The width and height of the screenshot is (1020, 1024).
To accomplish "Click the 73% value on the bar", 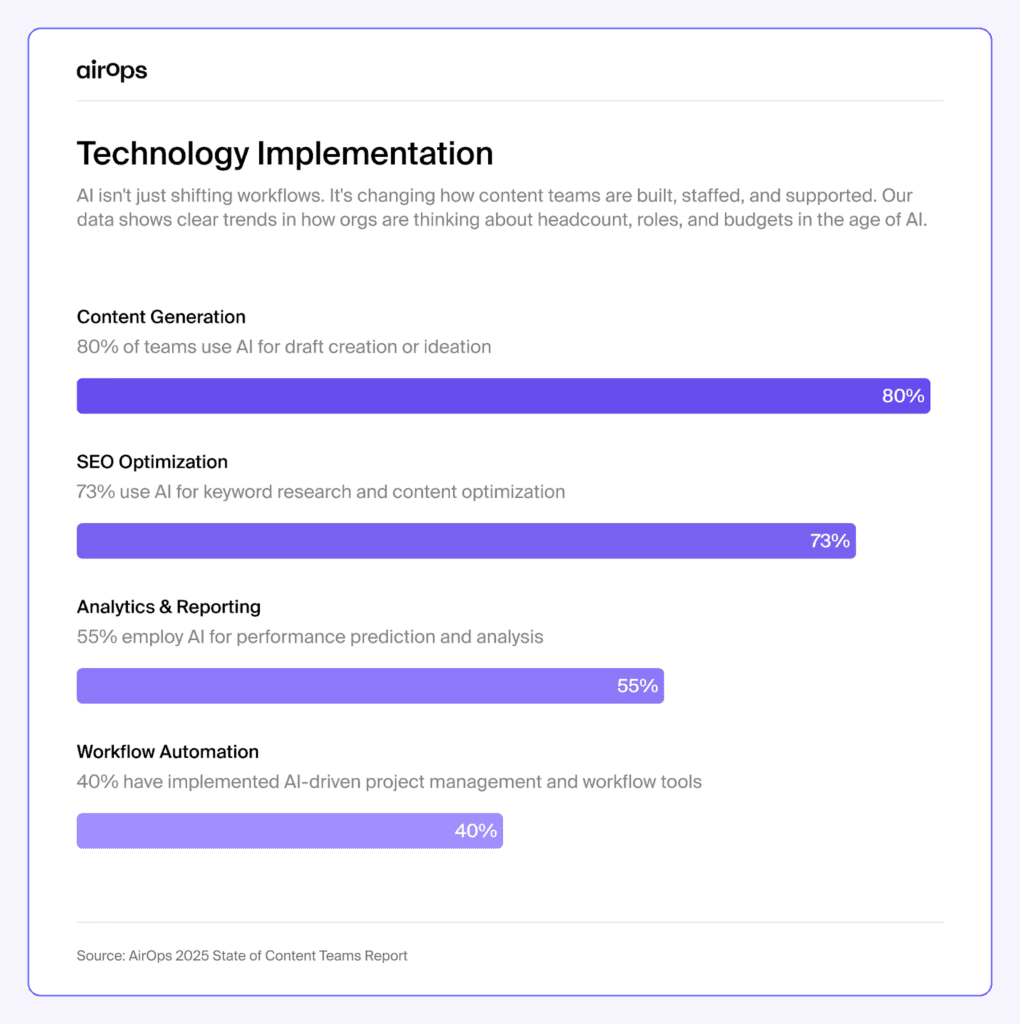I will [830, 541].
